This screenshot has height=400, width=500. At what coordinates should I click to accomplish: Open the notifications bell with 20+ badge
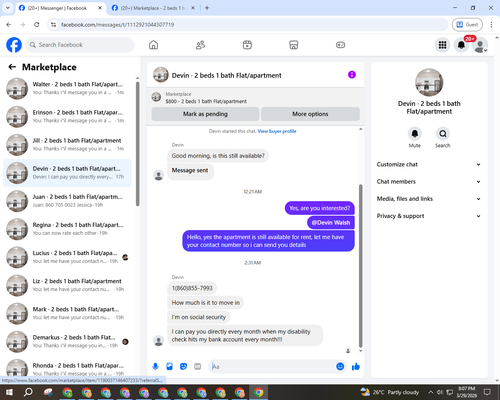[x=461, y=45]
